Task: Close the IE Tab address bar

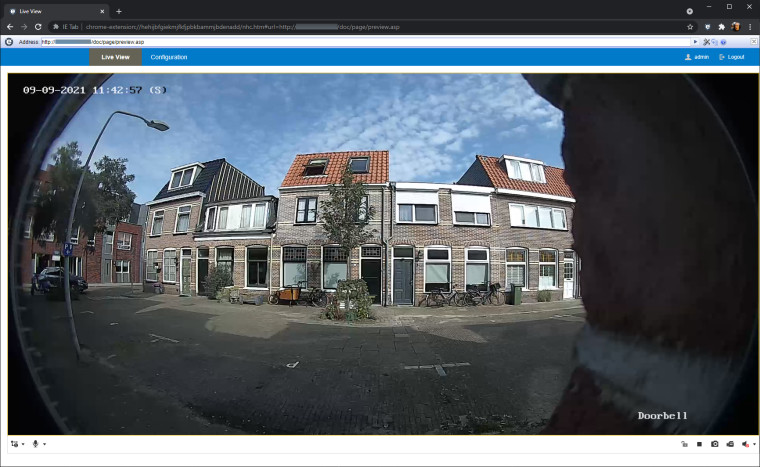Action: pos(754,42)
